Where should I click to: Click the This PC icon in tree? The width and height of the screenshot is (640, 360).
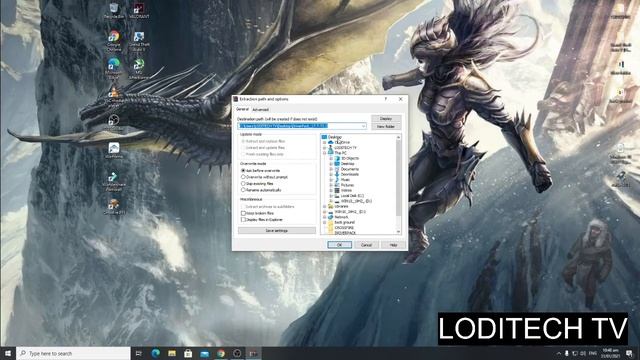pyautogui.click(x=330, y=152)
